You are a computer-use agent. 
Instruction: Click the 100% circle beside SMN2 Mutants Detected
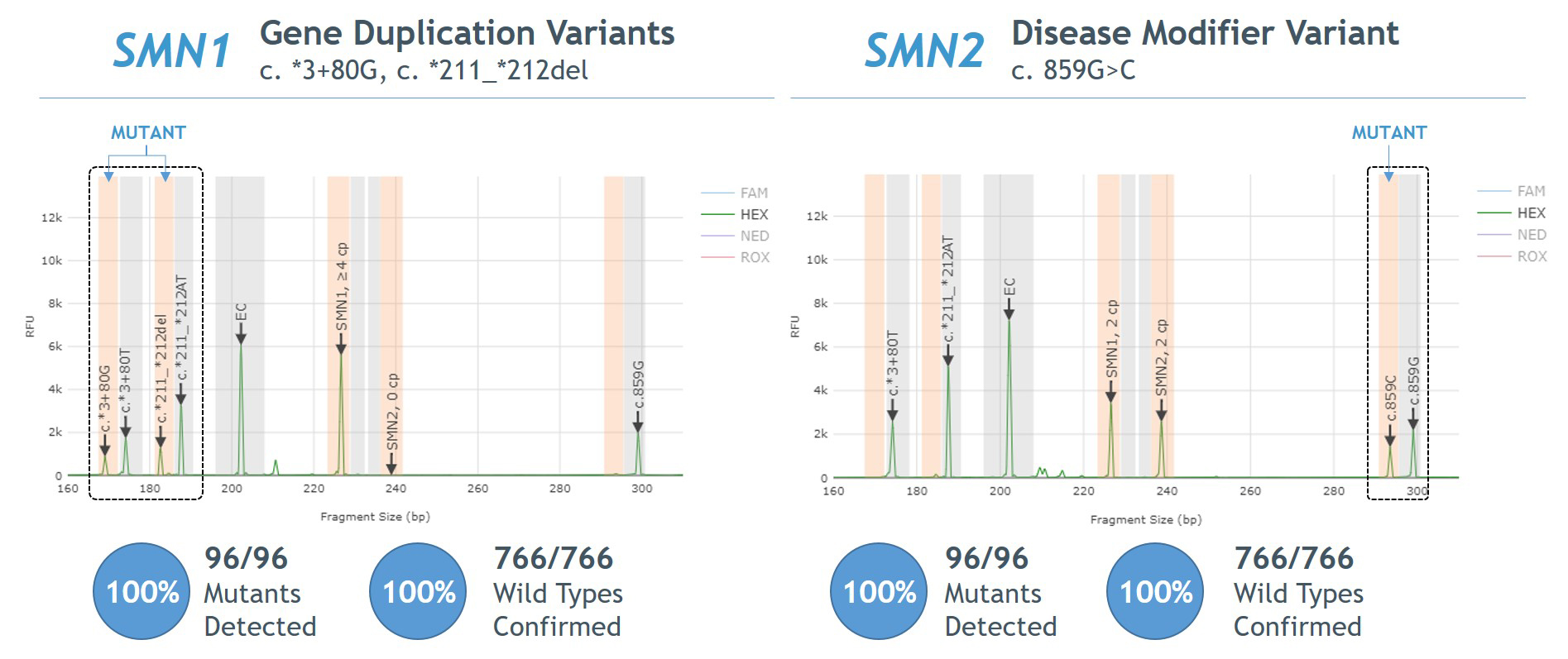point(880,591)
